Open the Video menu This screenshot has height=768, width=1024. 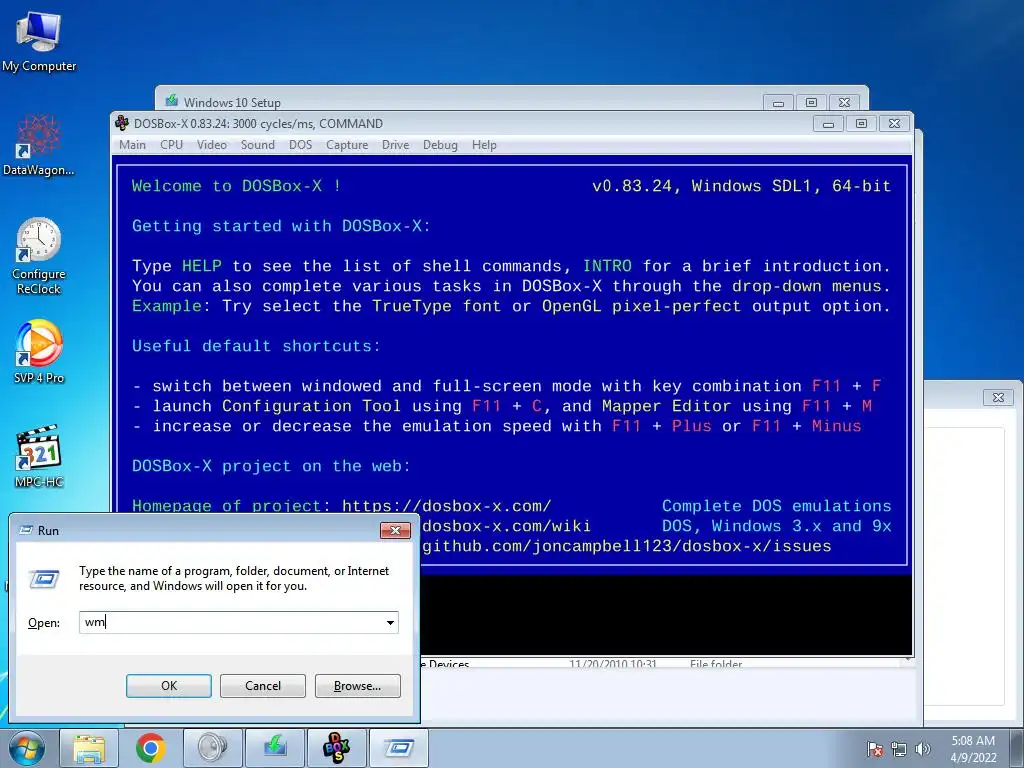(212, 145)
